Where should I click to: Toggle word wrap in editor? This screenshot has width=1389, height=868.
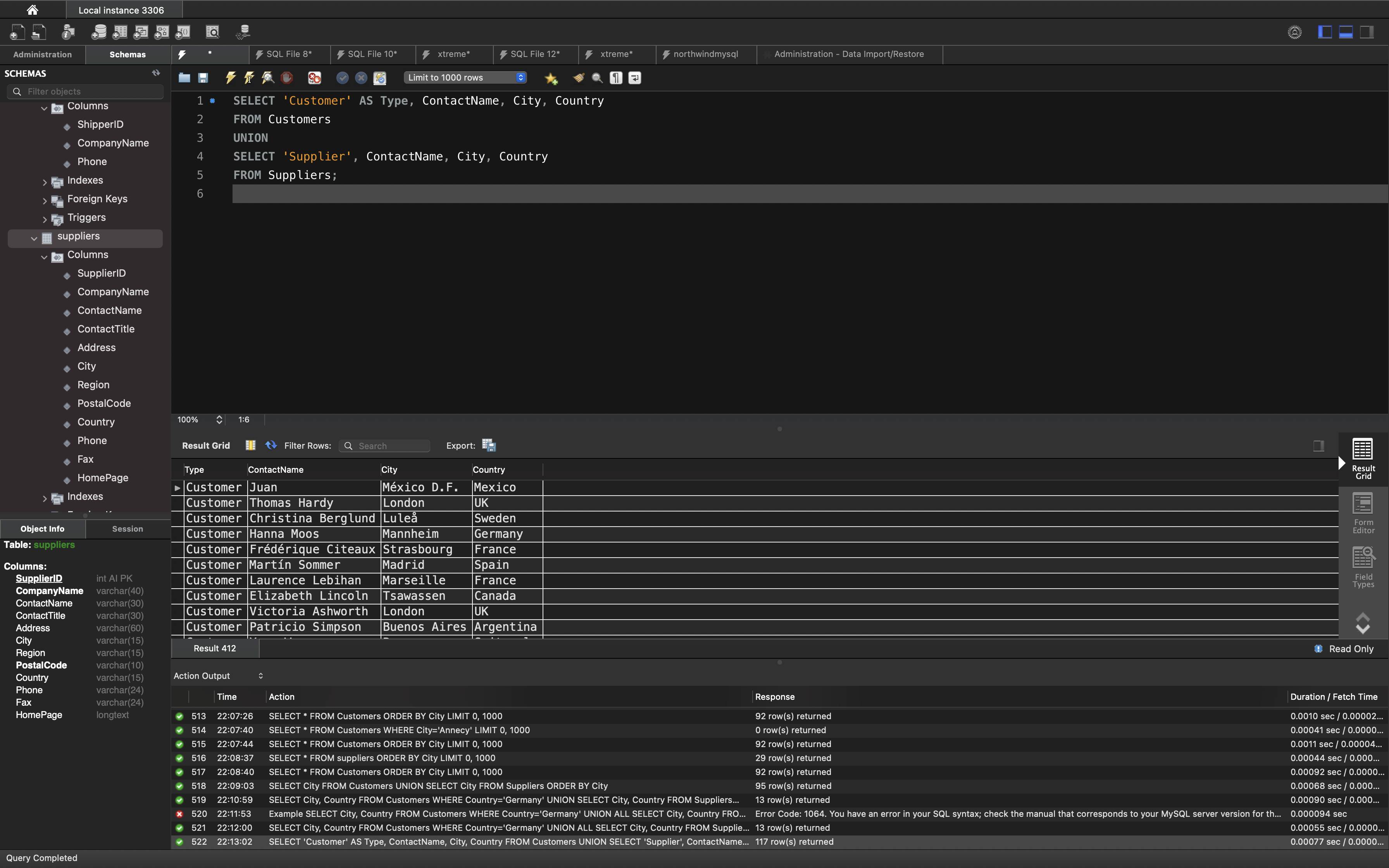pos(635,77)
